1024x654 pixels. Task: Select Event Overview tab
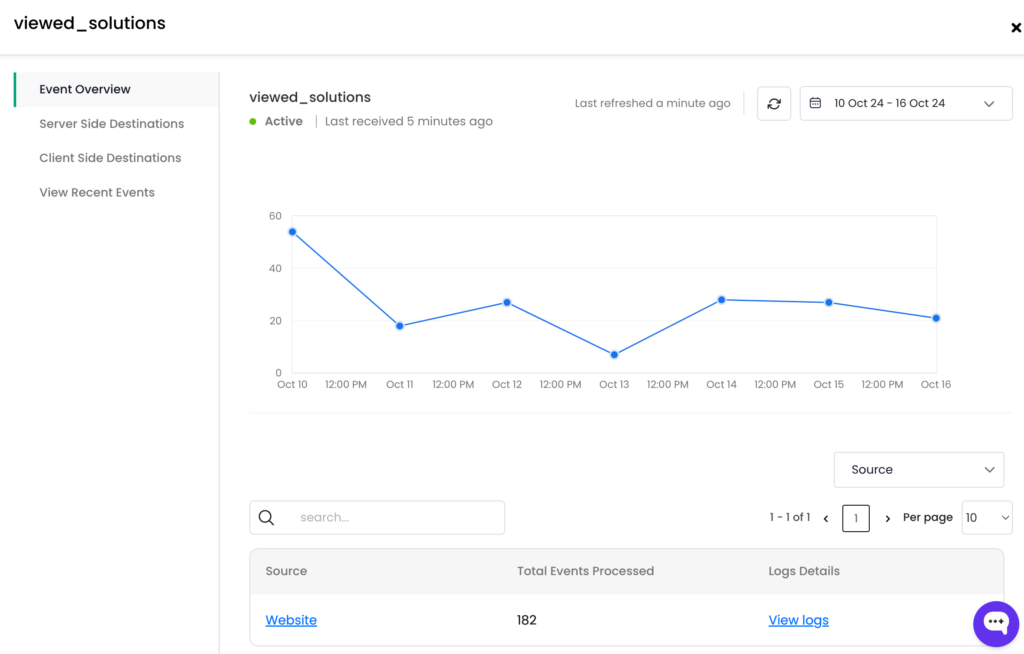coord(116,90)
